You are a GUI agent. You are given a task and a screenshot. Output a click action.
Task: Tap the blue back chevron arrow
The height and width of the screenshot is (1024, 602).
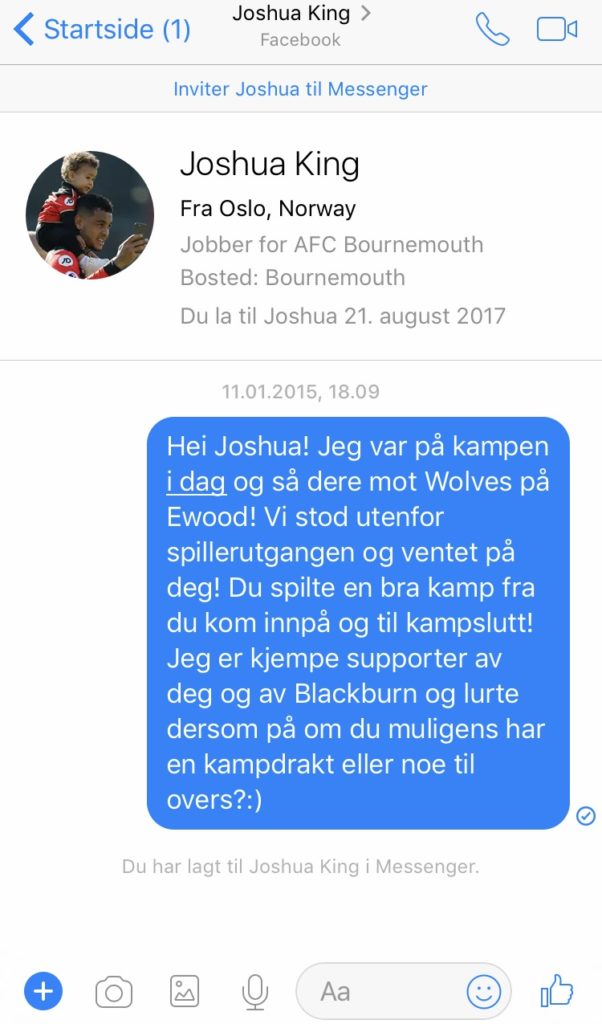coord(24,30)
